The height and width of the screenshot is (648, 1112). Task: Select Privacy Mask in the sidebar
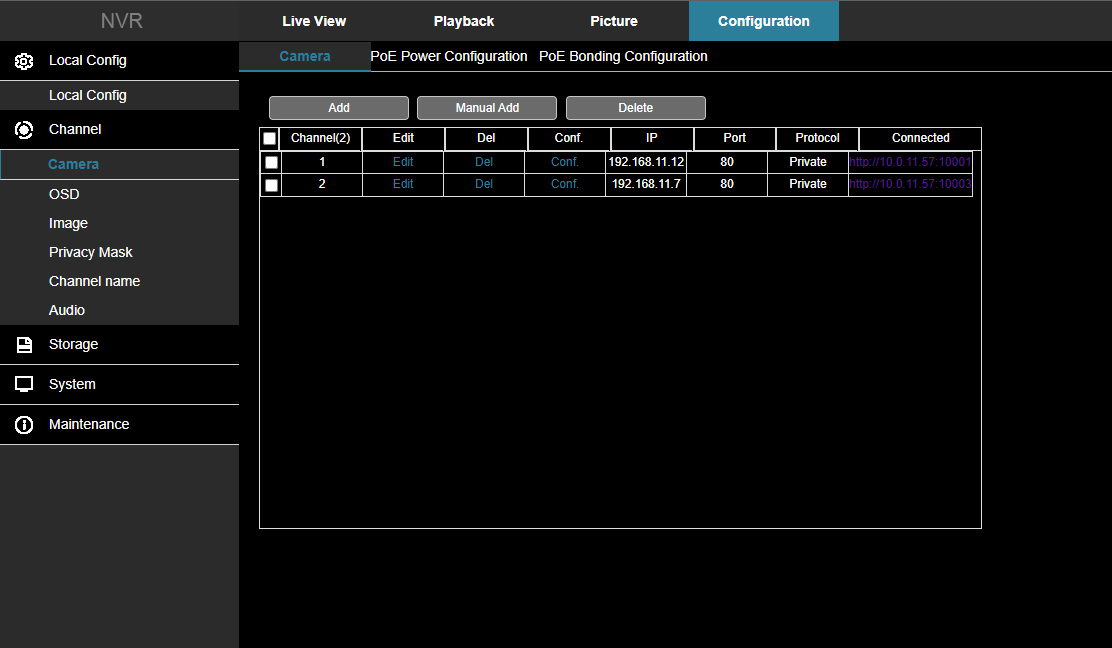(x=91, y=252)
